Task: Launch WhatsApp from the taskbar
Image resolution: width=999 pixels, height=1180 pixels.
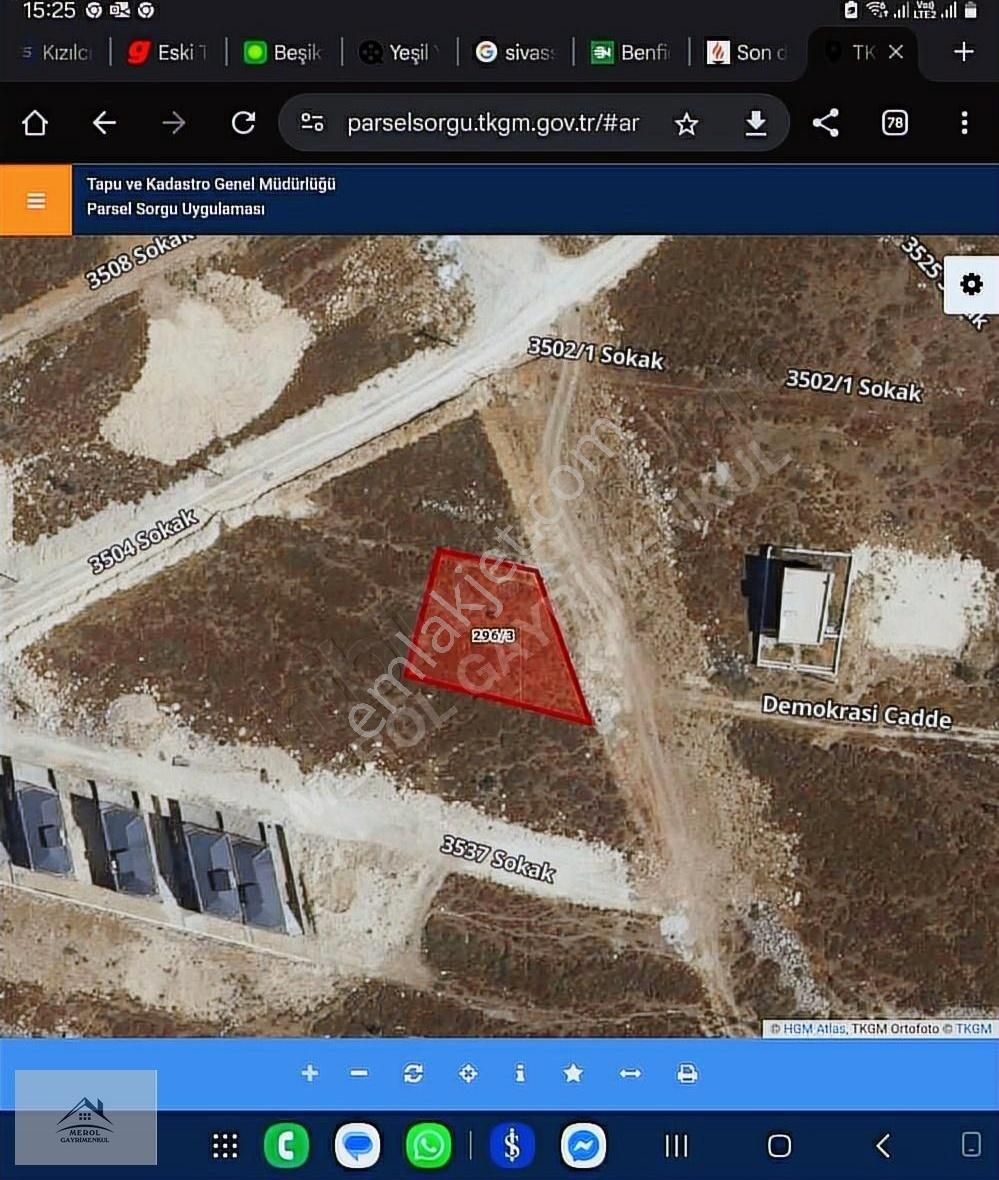Action: 429,1146
